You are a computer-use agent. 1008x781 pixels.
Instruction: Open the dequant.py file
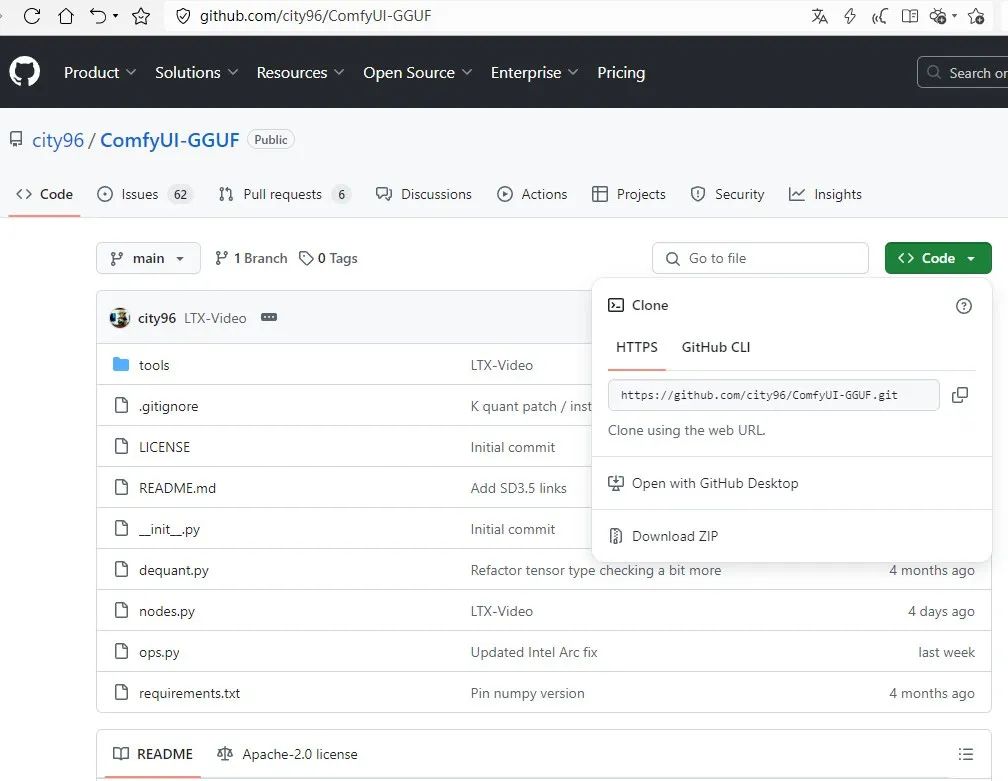pyautogui.click(x=174, y=570)
